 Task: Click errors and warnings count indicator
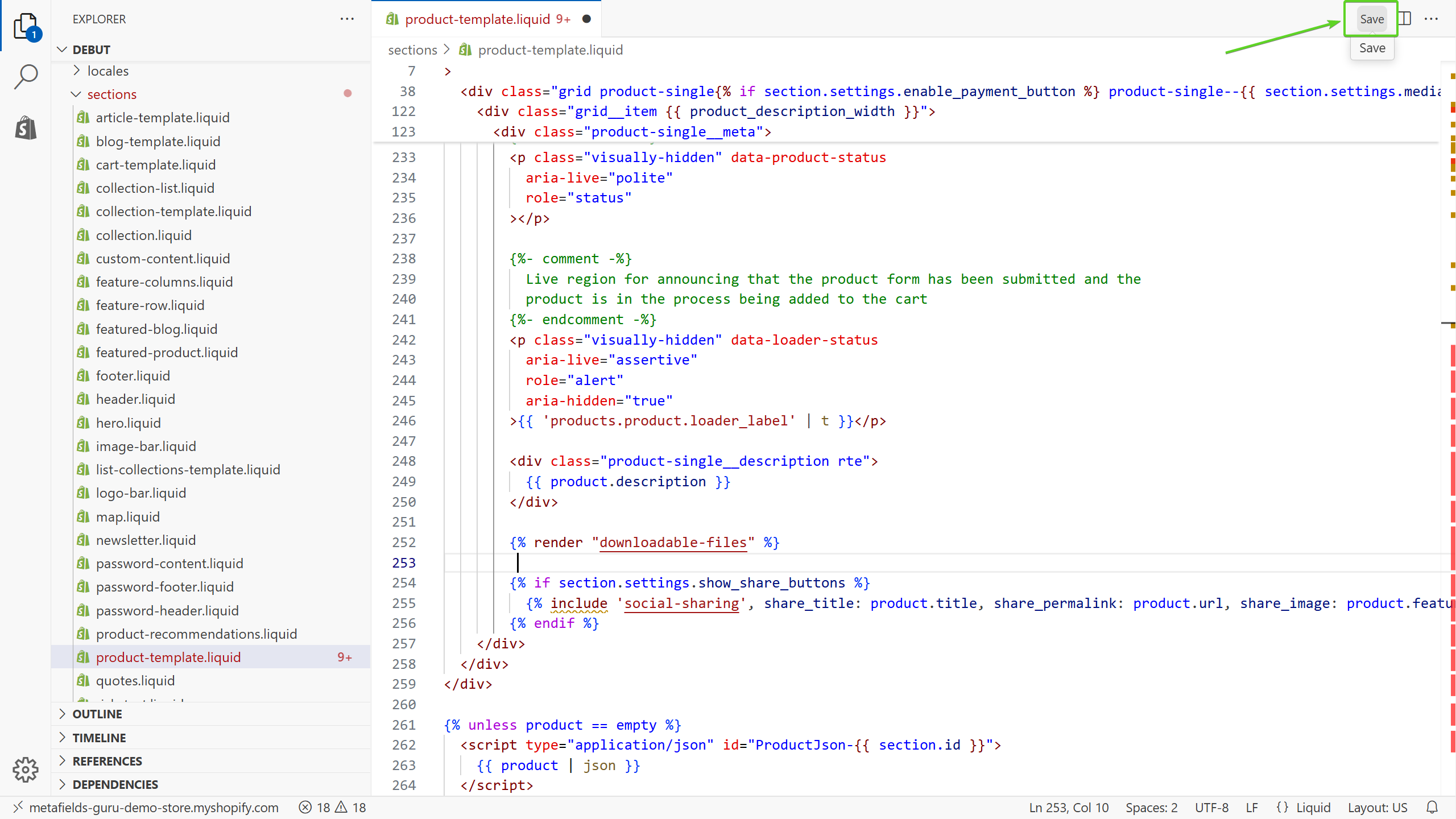point(333,808)
